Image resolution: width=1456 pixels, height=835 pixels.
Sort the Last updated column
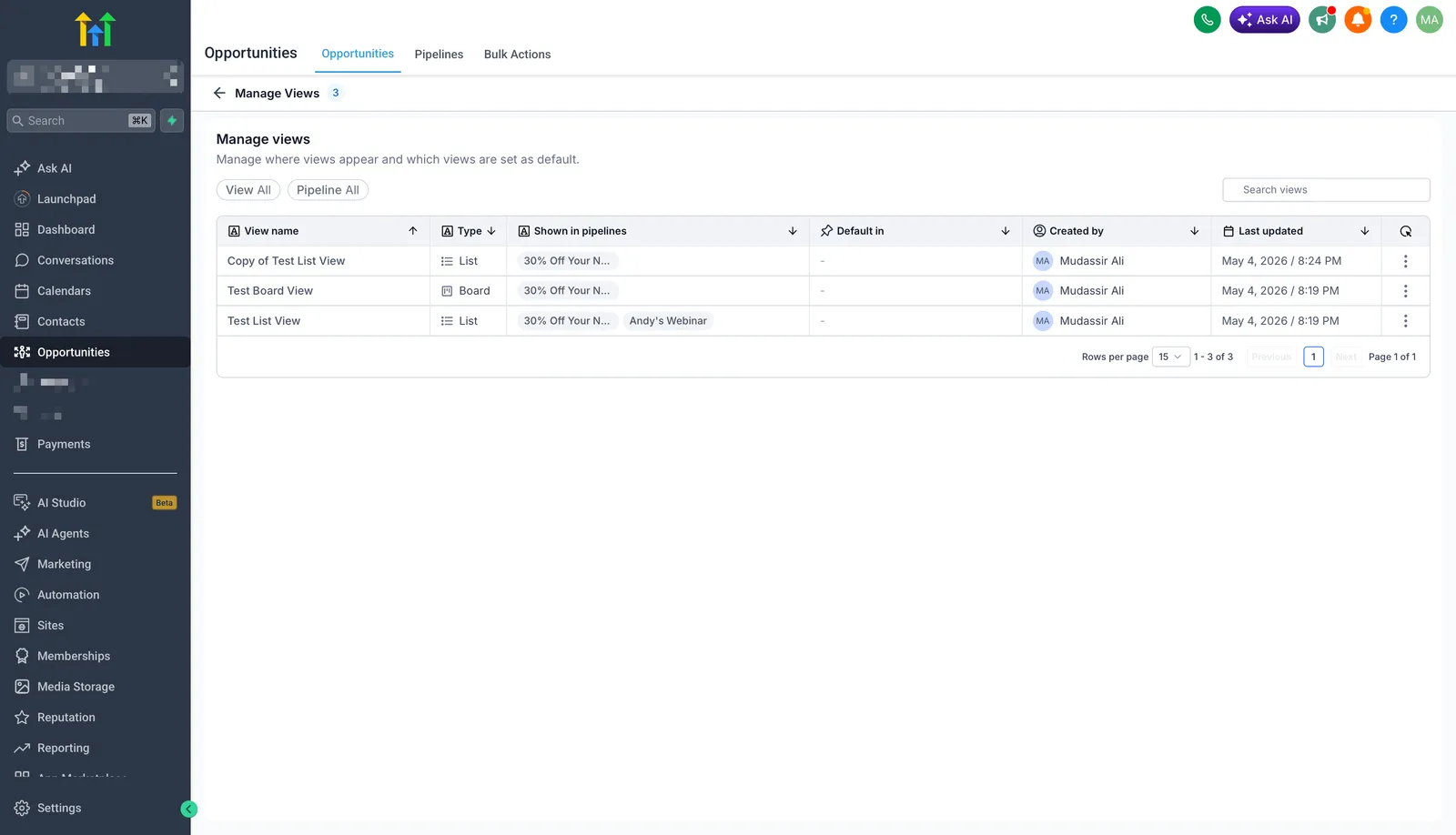[x=1364, y=231]
